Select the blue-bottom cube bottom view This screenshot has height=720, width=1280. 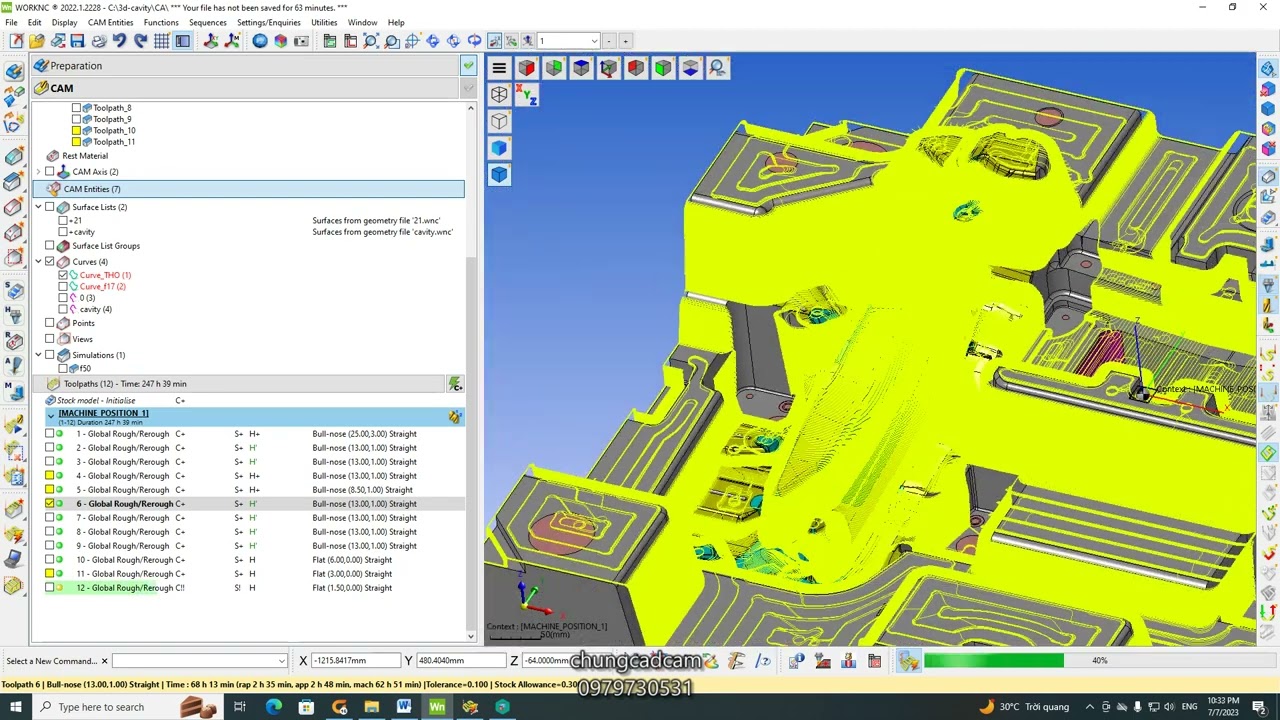(x=690, y=68)
